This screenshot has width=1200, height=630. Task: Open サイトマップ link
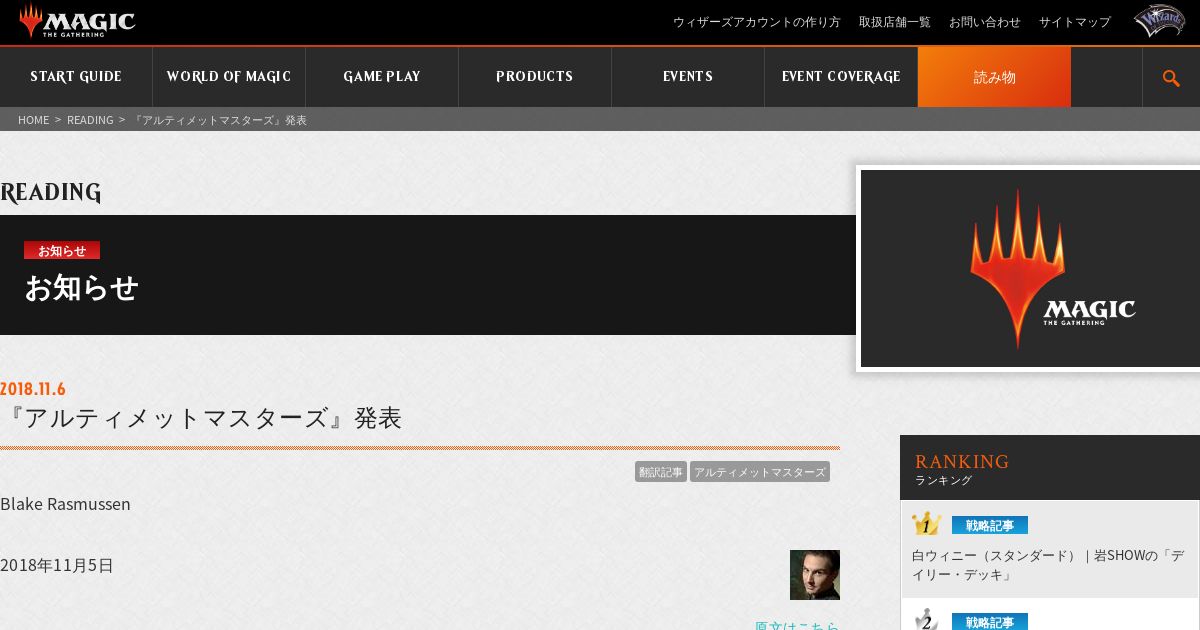click(x=1075, y=22)
